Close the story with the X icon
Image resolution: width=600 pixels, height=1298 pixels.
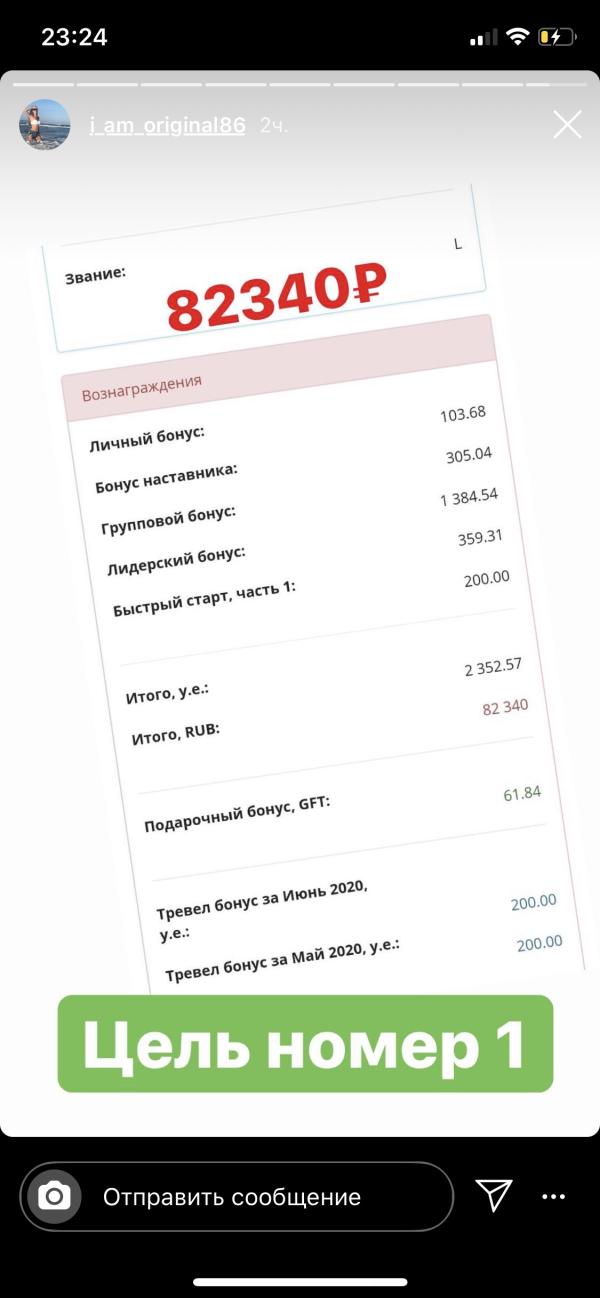pos(567,124)
